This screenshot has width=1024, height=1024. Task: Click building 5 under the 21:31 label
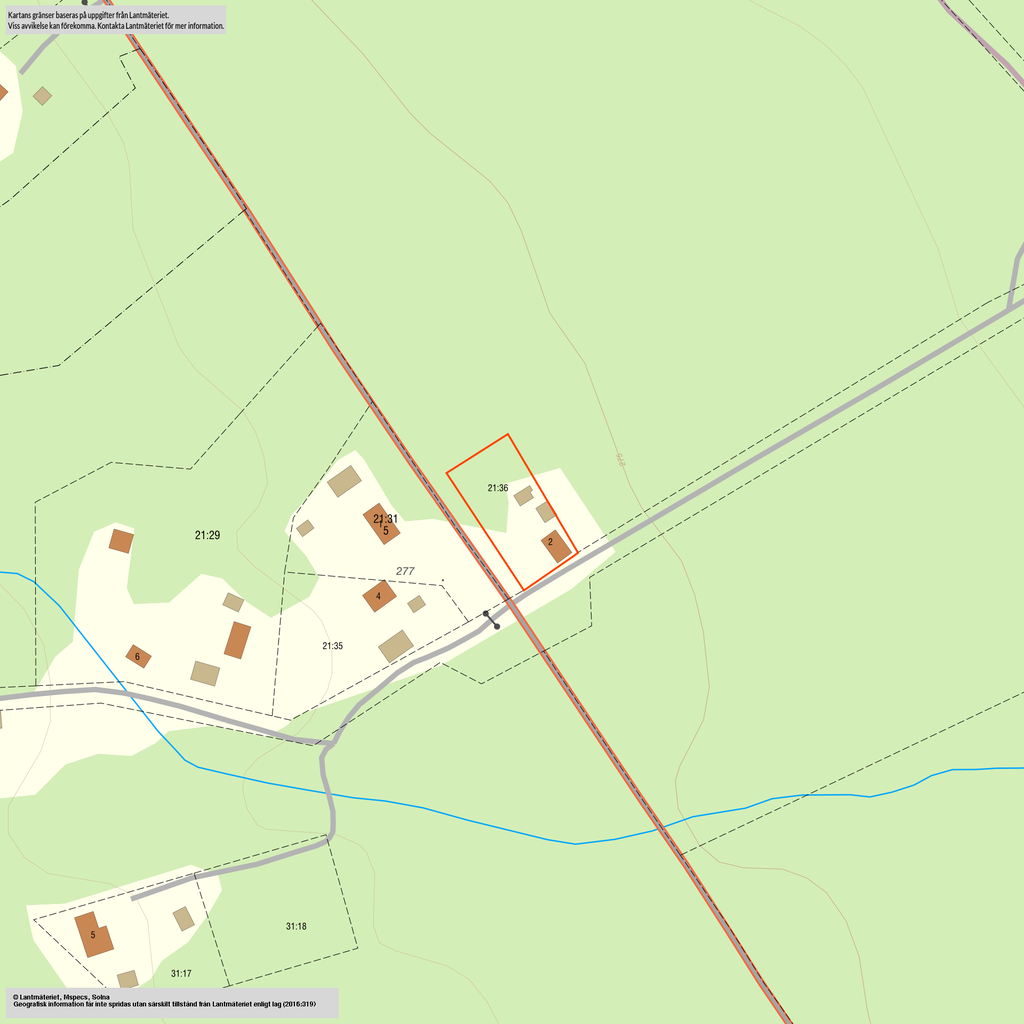tap(382, 525)
